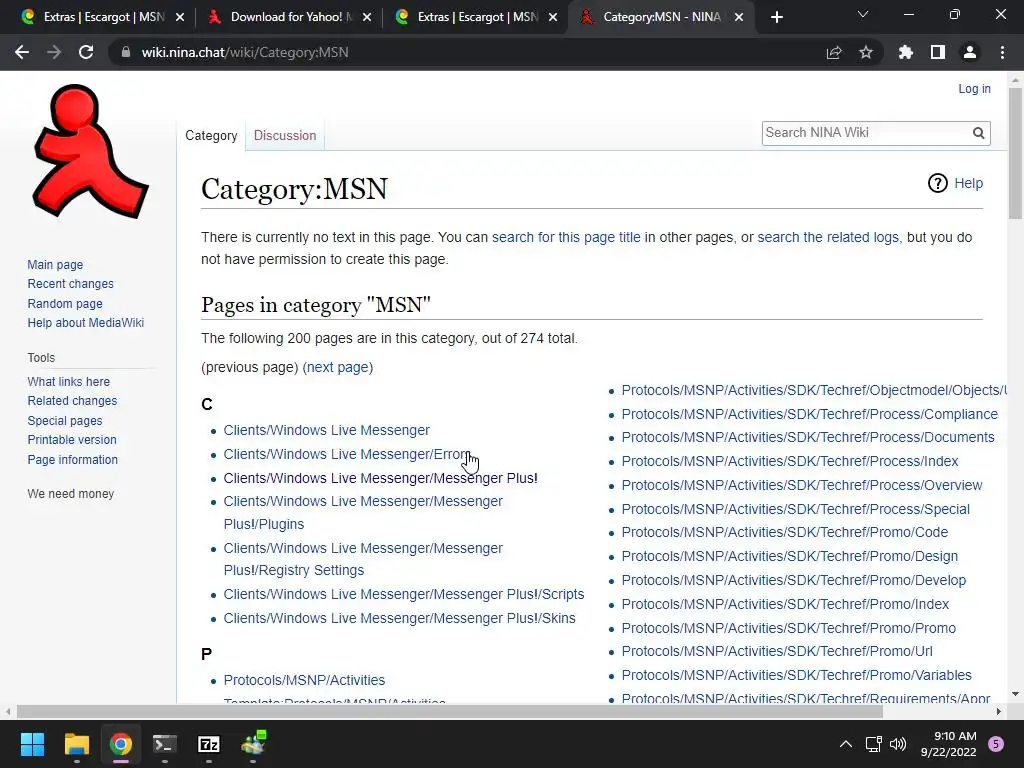
Task: Click Chrome taskbar icon
Action: pyautogui.click(x=120, y=744)
